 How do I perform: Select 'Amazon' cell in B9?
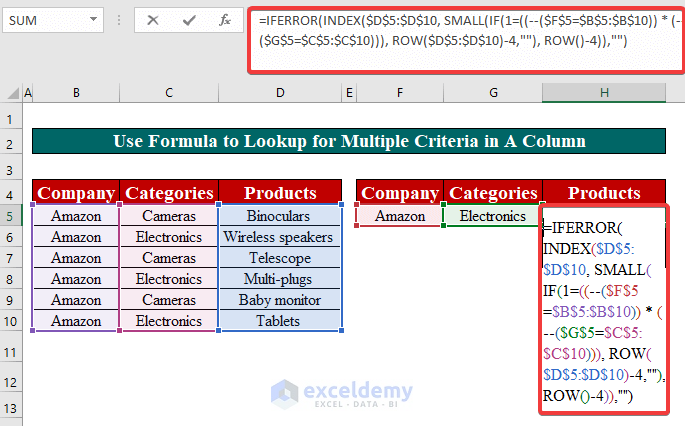coord(76,300)
